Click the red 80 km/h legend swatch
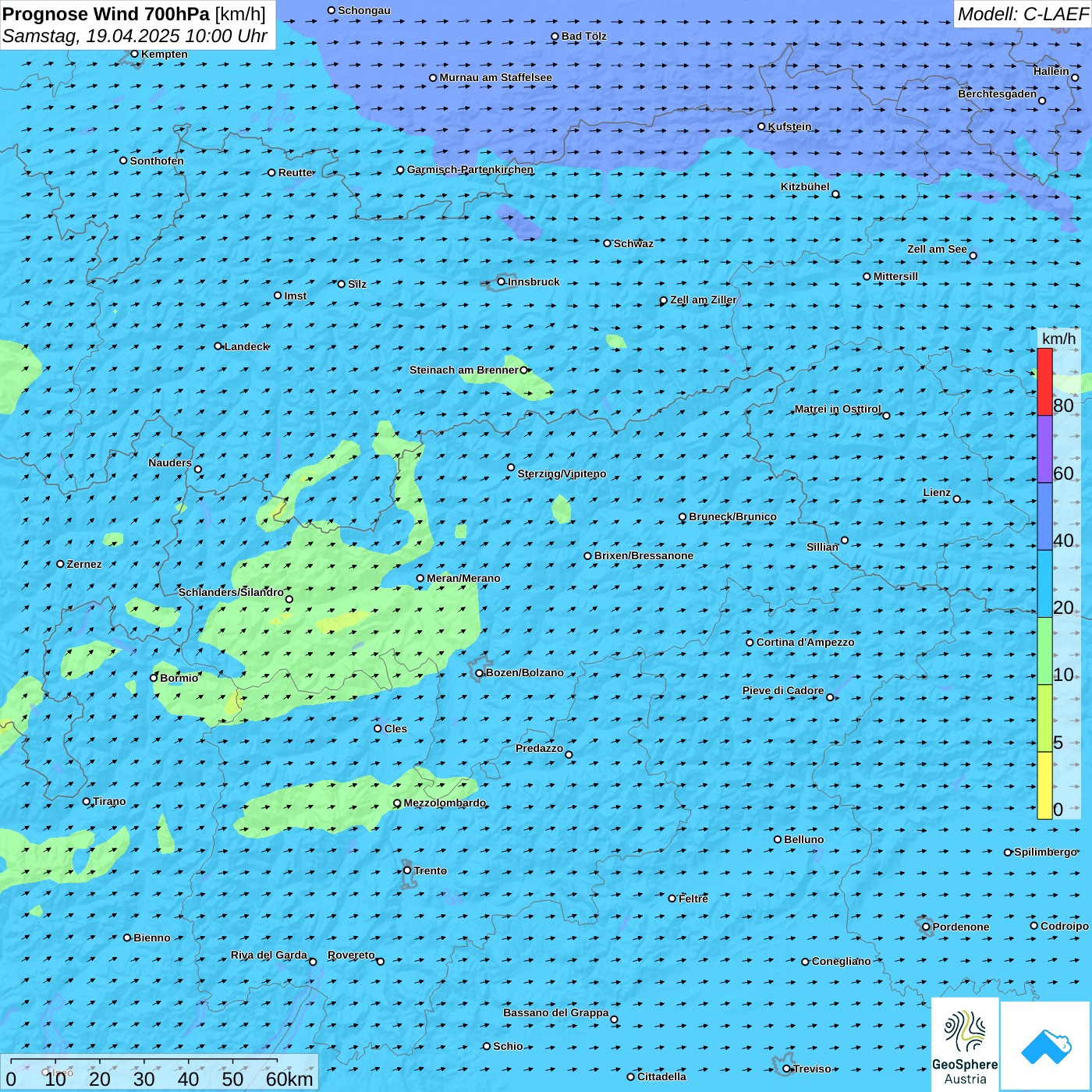1092x1092 pixels. (1044, 381)
